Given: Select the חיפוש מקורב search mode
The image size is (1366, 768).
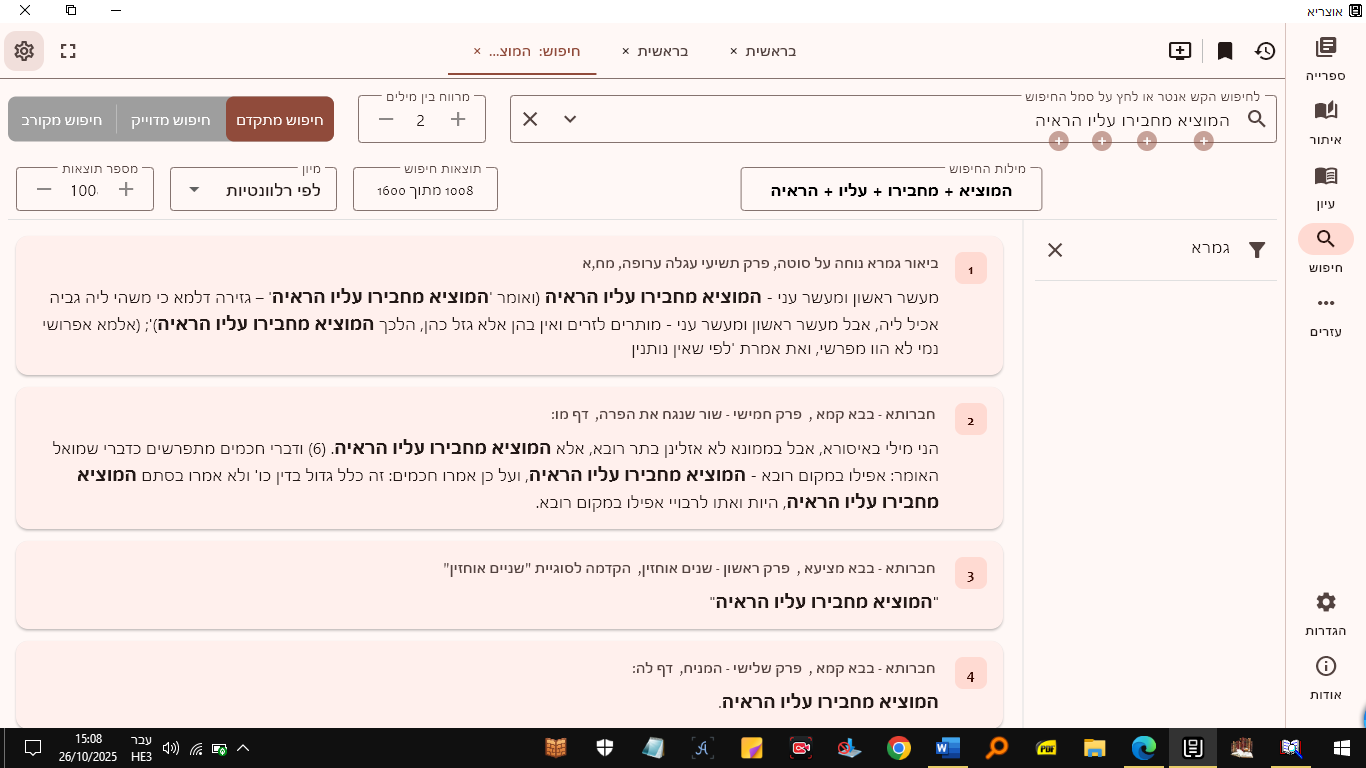Looking at the screenshot, I should tap(62, 119).
